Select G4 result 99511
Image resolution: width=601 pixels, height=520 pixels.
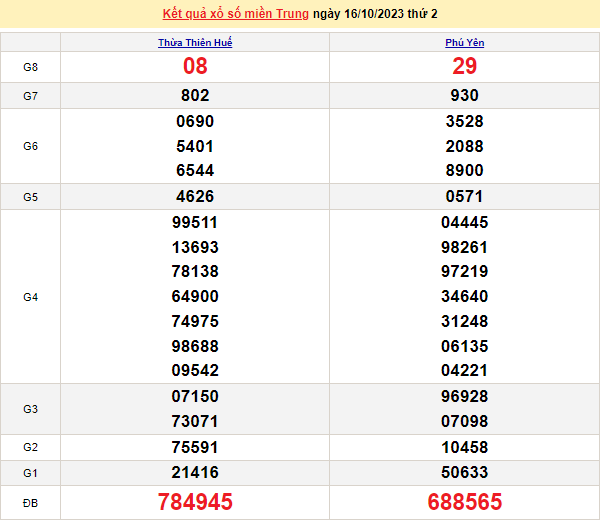[x=195, y=223]
